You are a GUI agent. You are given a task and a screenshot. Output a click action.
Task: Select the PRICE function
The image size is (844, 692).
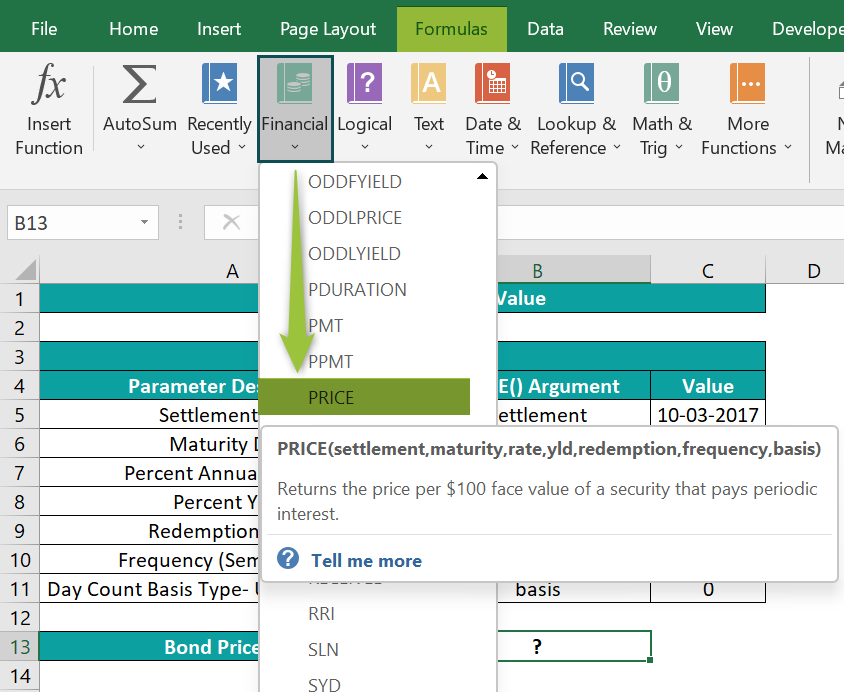click(x=364, y=397)
